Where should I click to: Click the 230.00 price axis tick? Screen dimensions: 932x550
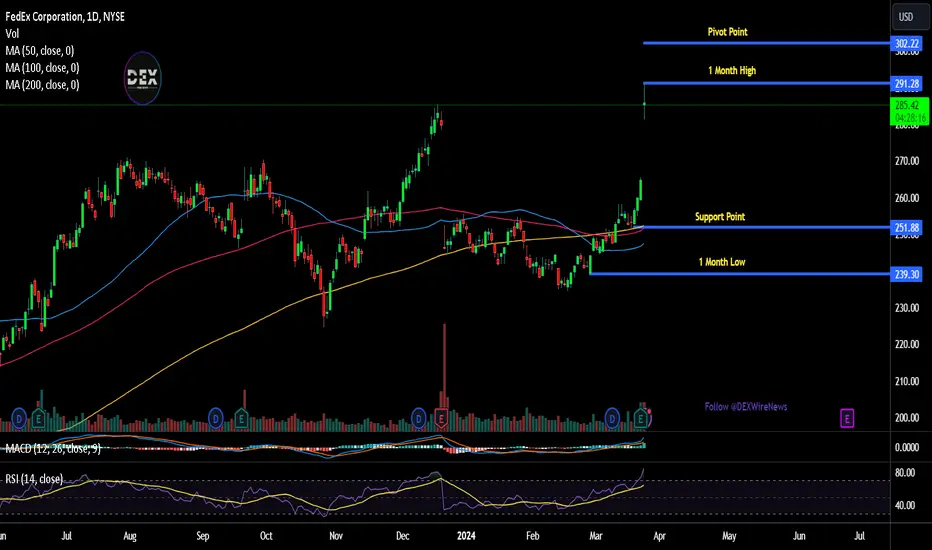coord(907,308)
